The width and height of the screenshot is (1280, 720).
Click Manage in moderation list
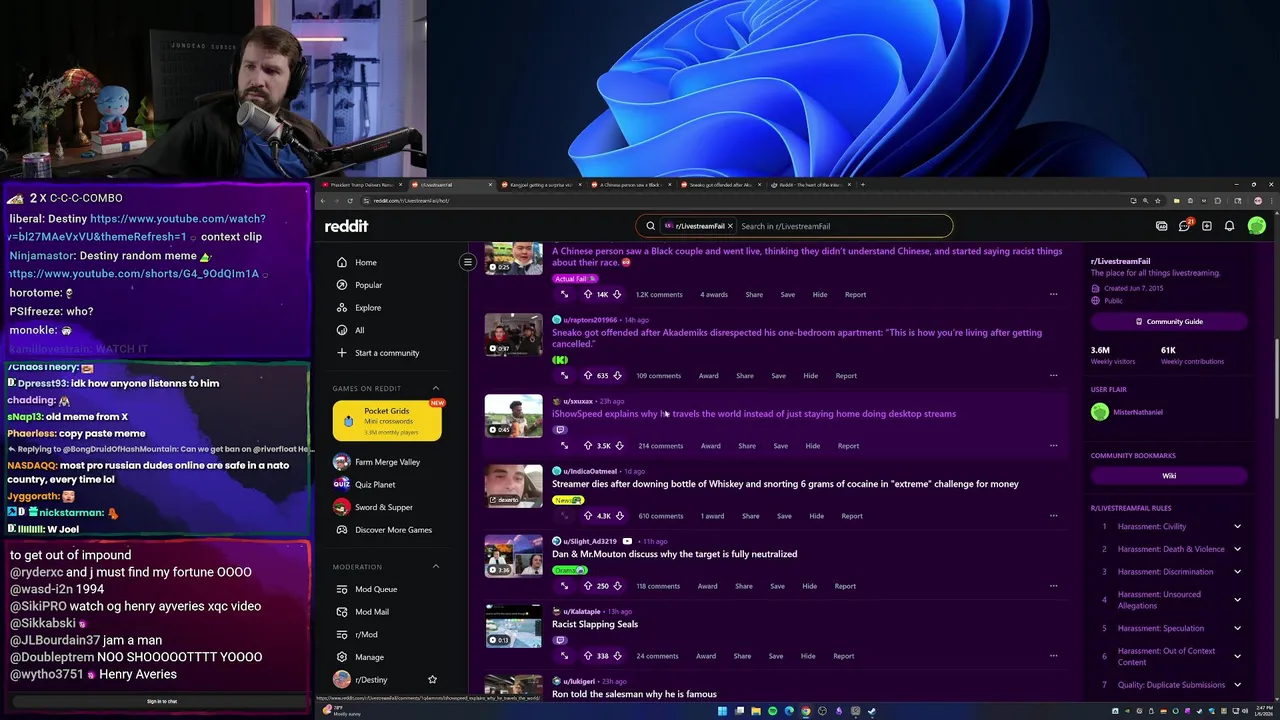(x=369, y=657)
